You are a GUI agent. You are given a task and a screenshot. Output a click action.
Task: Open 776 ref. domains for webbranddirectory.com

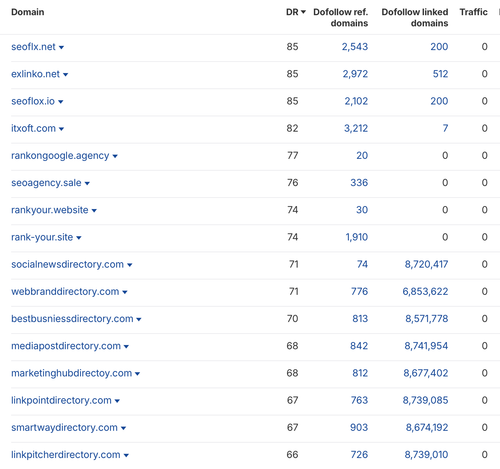(359, 292)
